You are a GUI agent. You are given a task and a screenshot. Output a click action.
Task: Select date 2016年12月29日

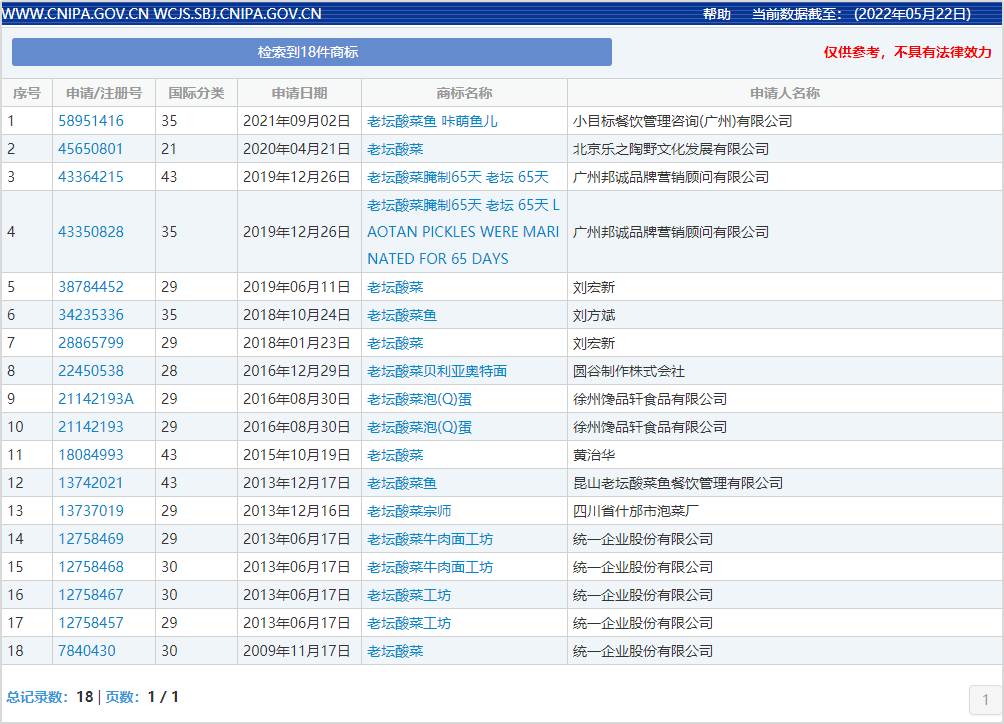point(296,371)
